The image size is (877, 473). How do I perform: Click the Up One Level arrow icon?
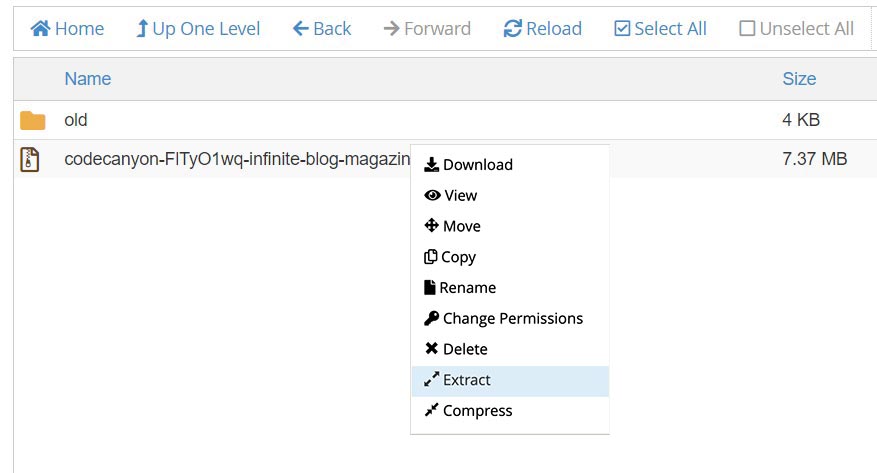(142, 29)
